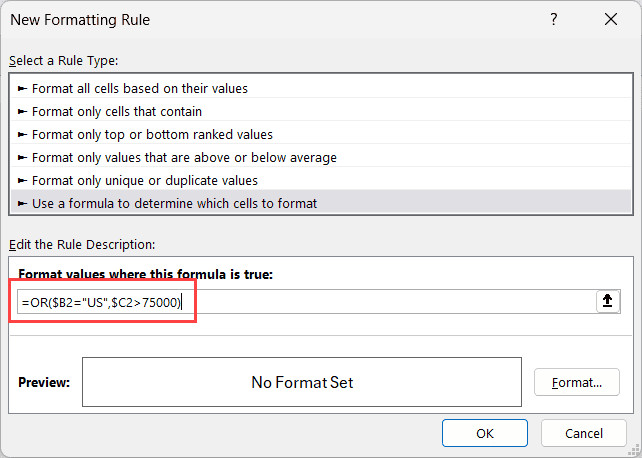Image resolution: width=642 pixels, height=458 pixels.
Task: Select 'Format only unique or duplicate values'
Action: pos(145,180)
